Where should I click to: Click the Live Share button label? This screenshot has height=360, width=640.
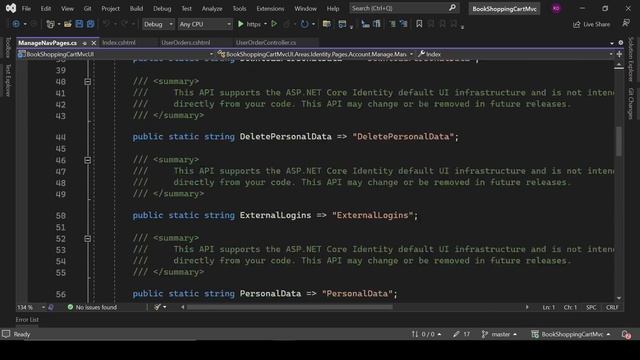point(596,24)
